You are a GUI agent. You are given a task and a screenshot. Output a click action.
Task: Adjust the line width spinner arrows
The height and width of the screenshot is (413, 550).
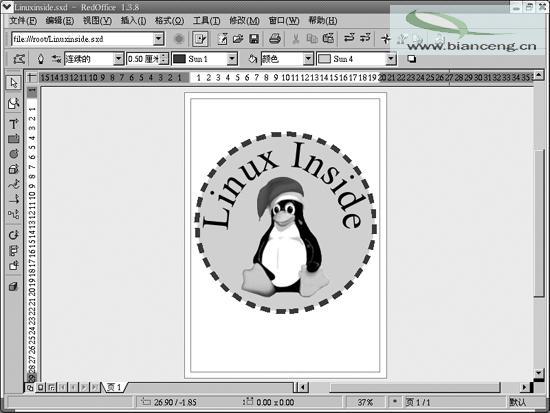pyautogui.click(x=164, y=59)
